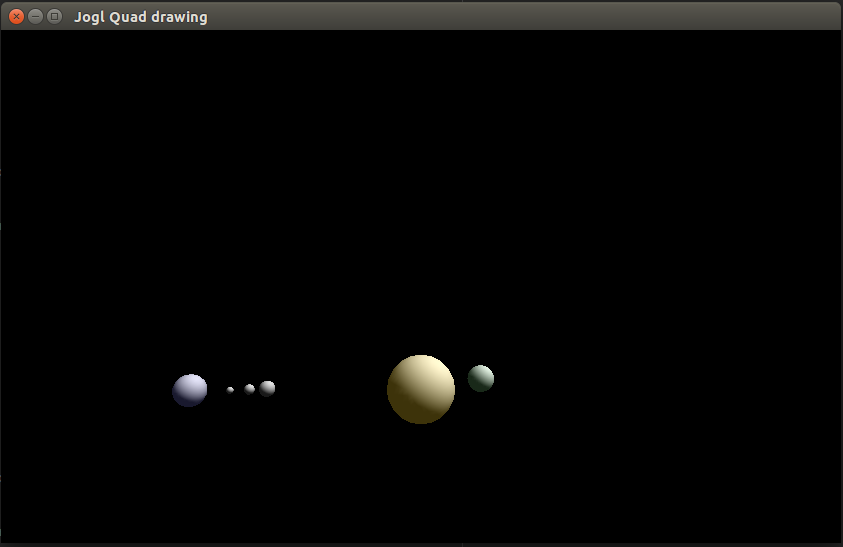This screenshot has width=843, height=547.
Task: Minimize the Jogl Quad drawing window
Action: (35, 17)
